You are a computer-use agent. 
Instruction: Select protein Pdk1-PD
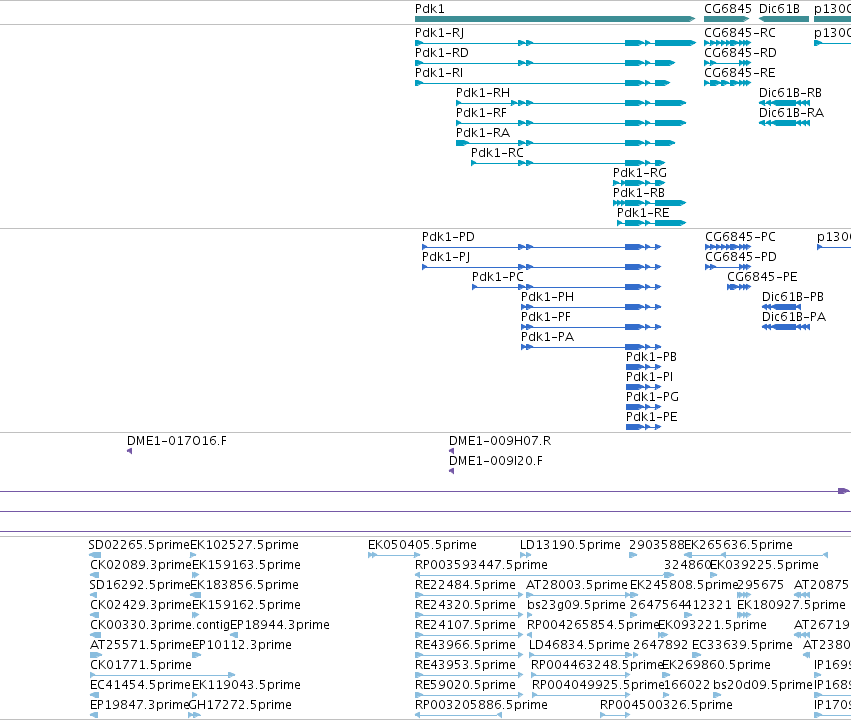(x=542, y=247)
